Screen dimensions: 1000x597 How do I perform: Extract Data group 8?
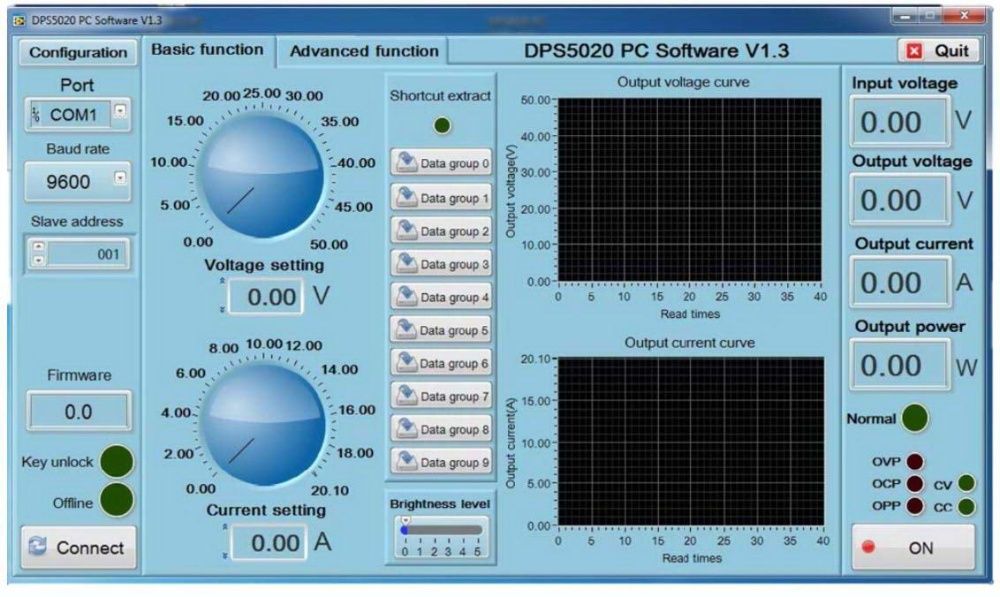tap(441, 429)
